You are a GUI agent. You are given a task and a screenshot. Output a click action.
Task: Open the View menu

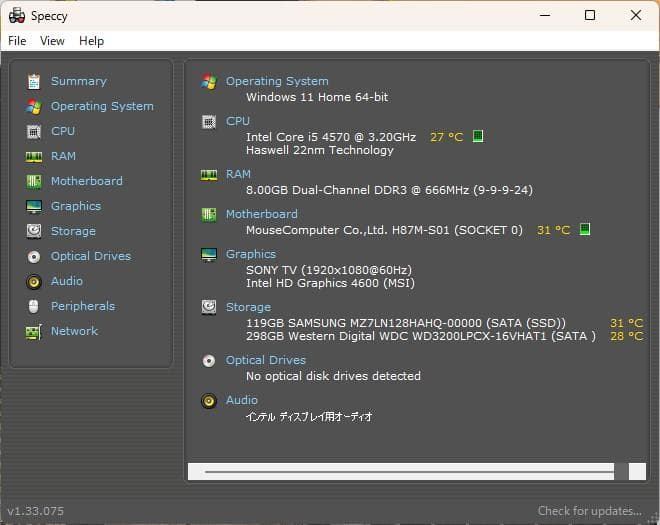52,41
